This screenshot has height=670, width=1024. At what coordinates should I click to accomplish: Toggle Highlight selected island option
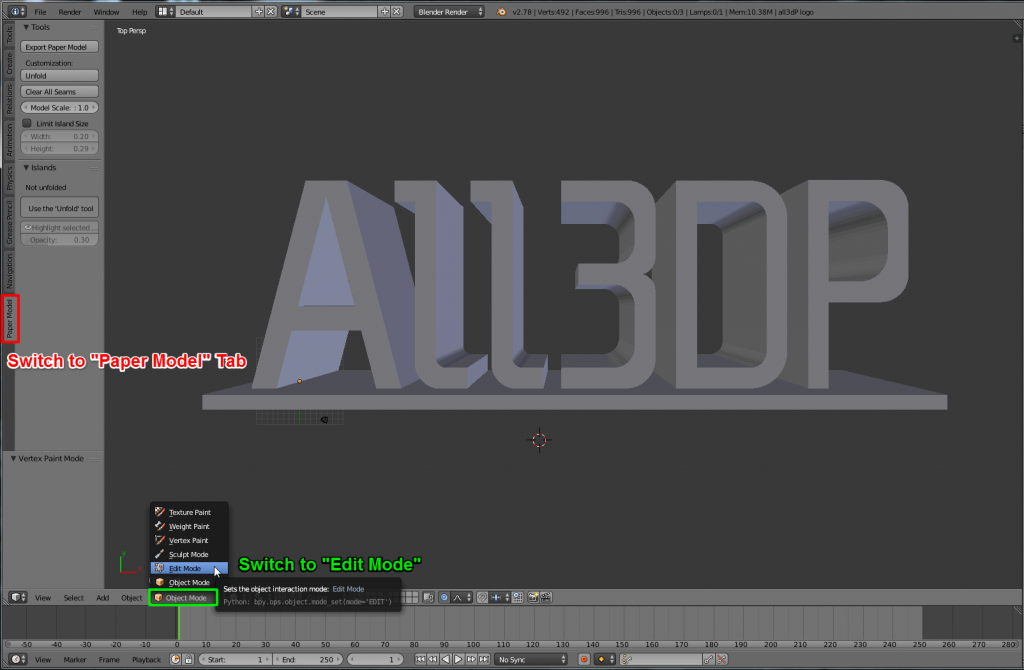click(60, 228)
